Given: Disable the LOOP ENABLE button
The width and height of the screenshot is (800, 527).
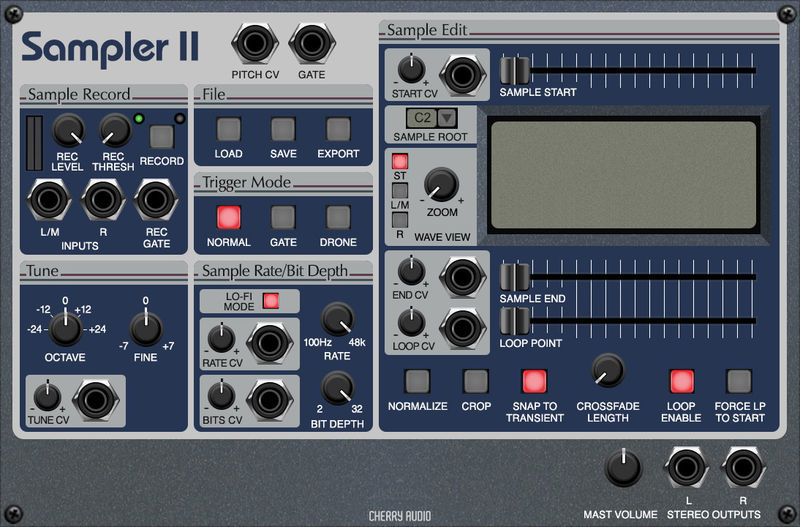Looking at the screenshot, I should point(681,381).
